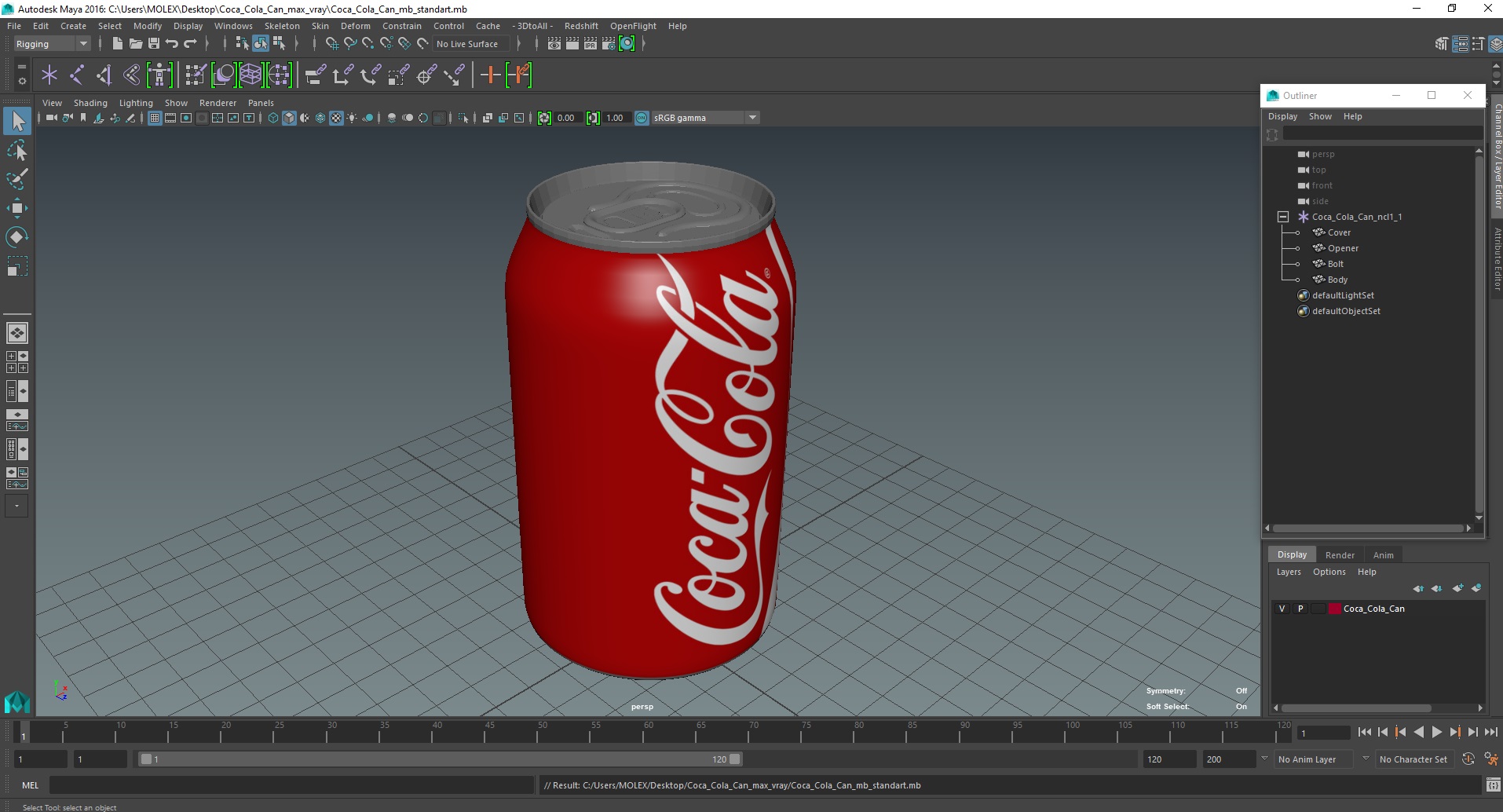Screen dimensions: 1503x812
Task: Click the Snap to Grids icon
Action: (x=331, y=44)
